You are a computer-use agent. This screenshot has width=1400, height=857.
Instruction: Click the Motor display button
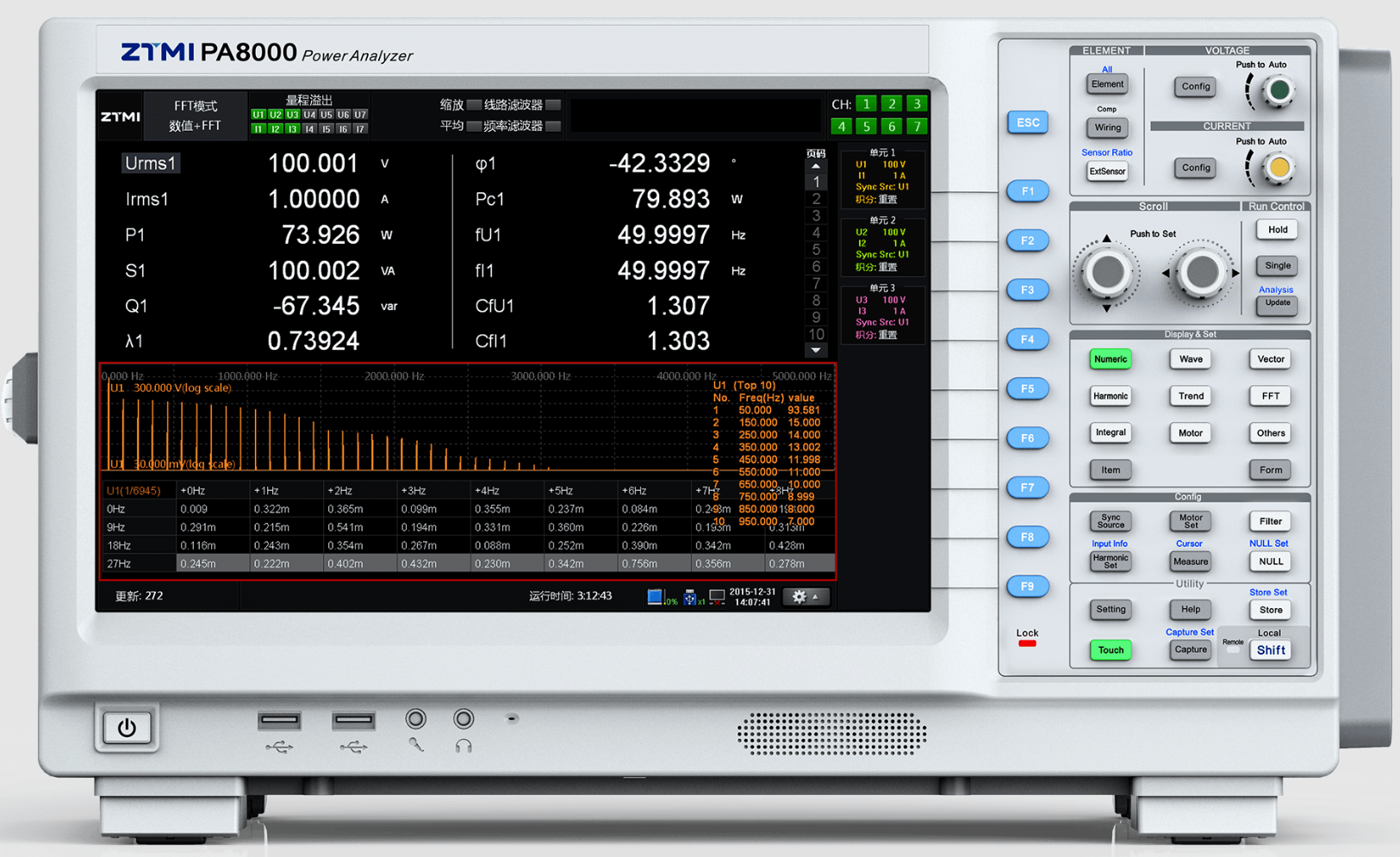pos(1191,432)
